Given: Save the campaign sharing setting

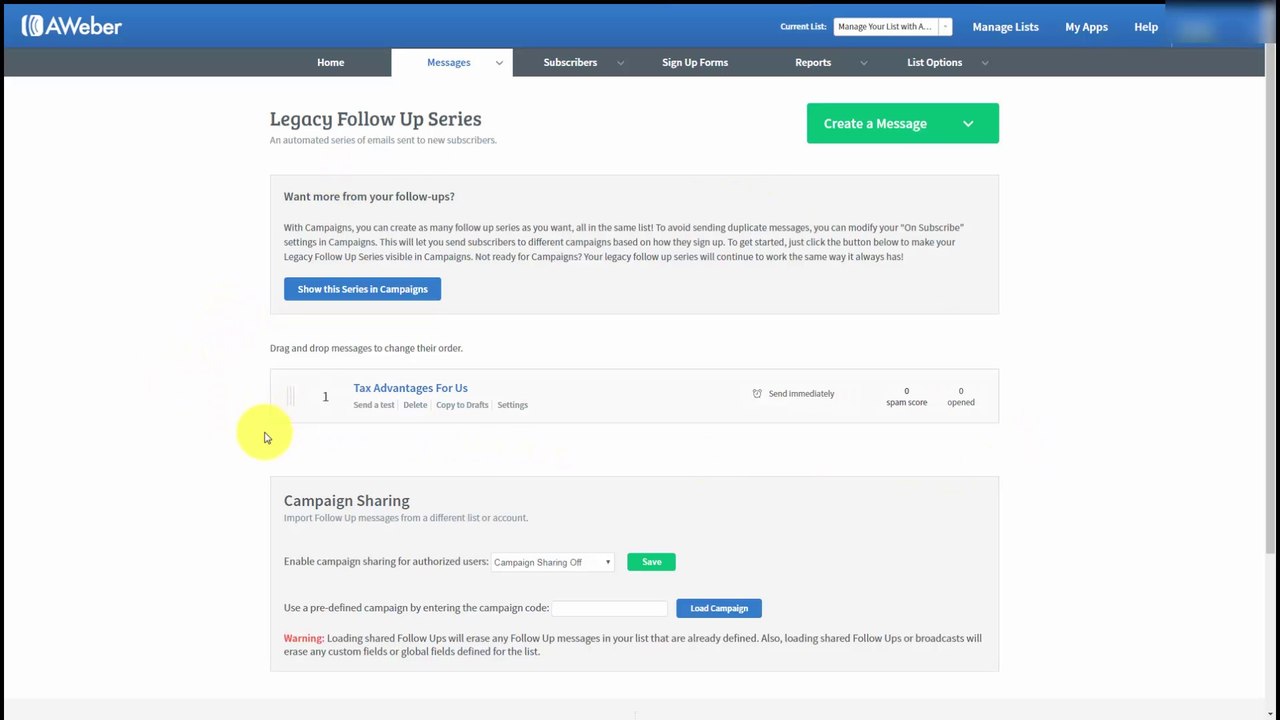Looking at the screenshot, I should 651,562.
